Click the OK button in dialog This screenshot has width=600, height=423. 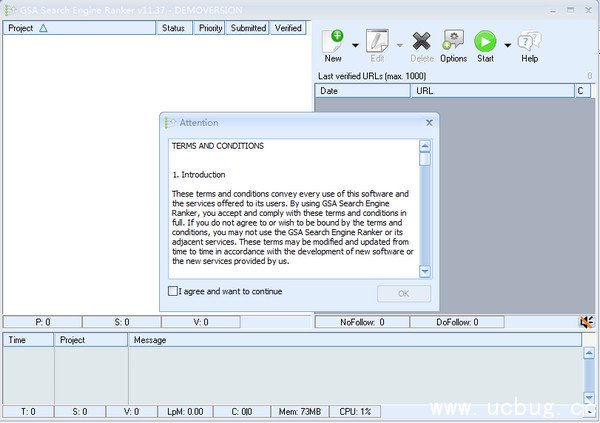[403, 294]
